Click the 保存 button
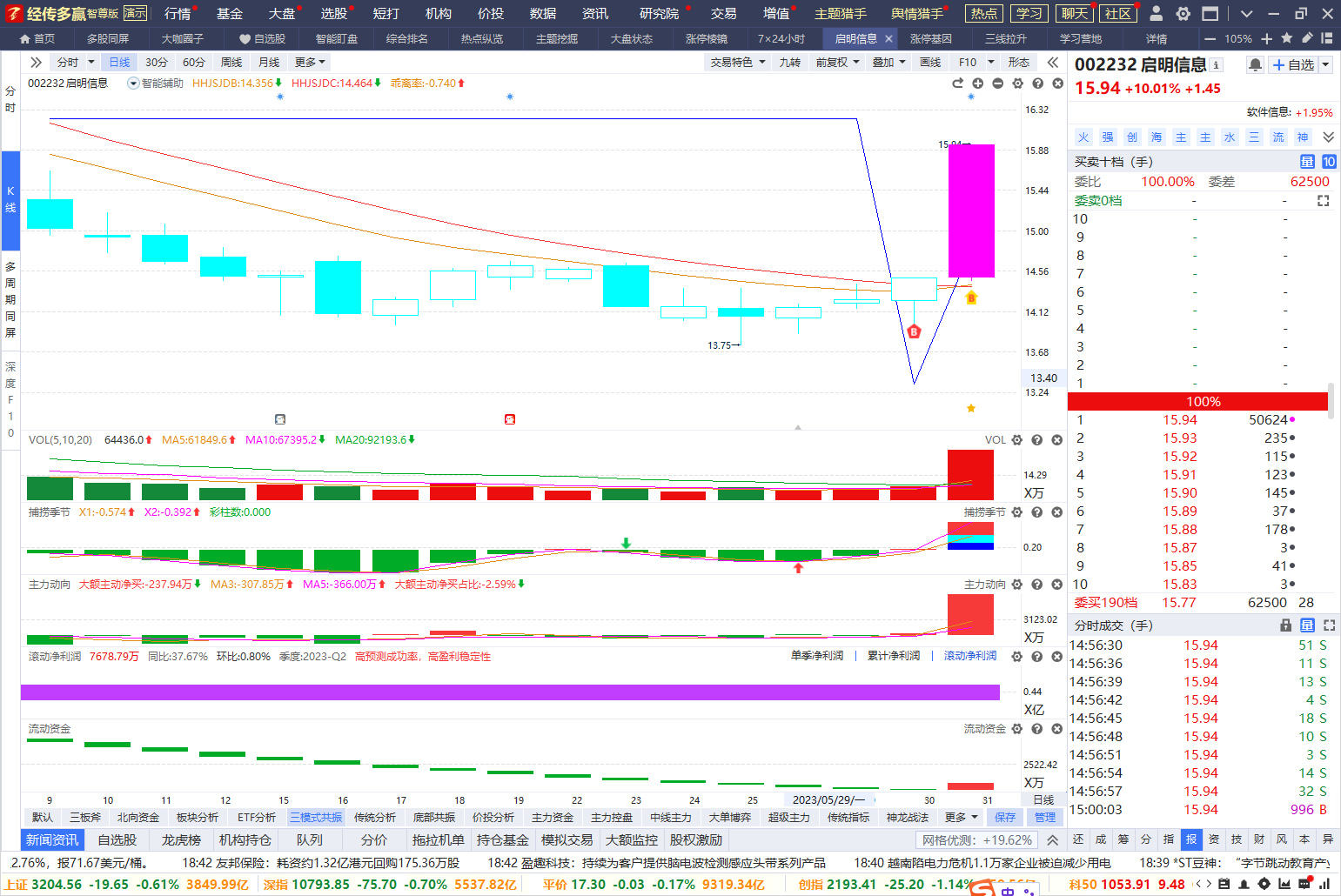The height and width of the screenshot is (896, 1341). point(1005,817)
